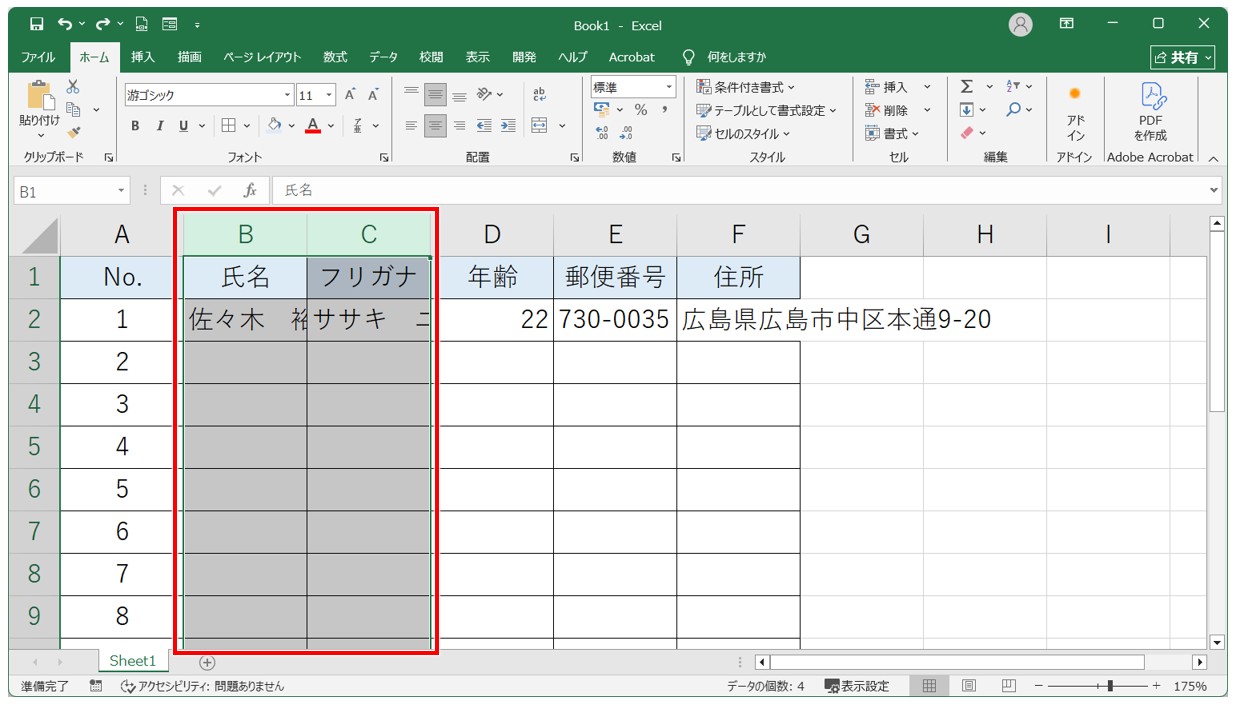
Task: Create PDF with Adobe Acrobat
Action: pos(1150,113)
